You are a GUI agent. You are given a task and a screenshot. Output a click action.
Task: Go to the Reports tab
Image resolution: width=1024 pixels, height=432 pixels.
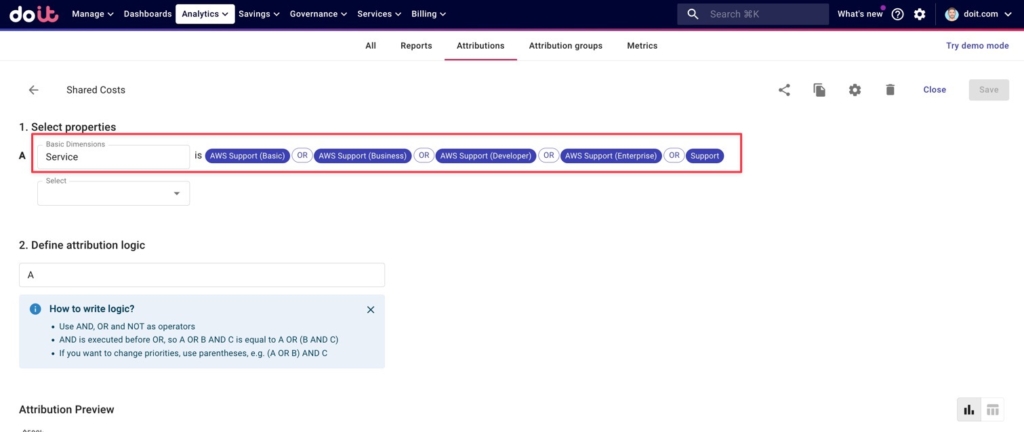(x=416, y=46)
